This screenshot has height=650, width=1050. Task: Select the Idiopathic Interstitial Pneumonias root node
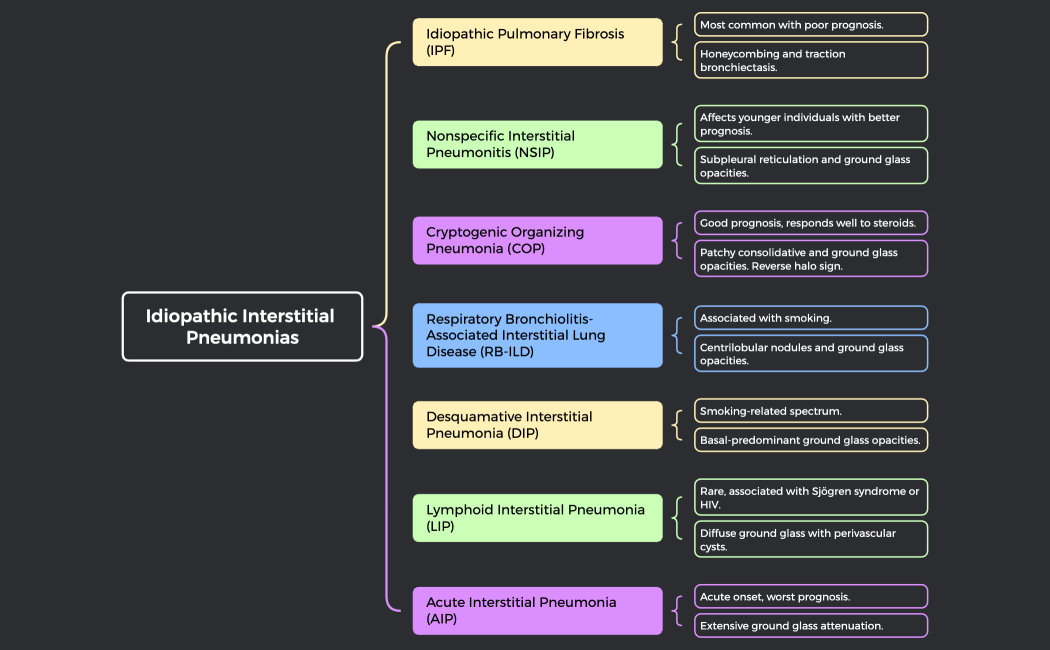pyautogui.click(x=242, y=326)
